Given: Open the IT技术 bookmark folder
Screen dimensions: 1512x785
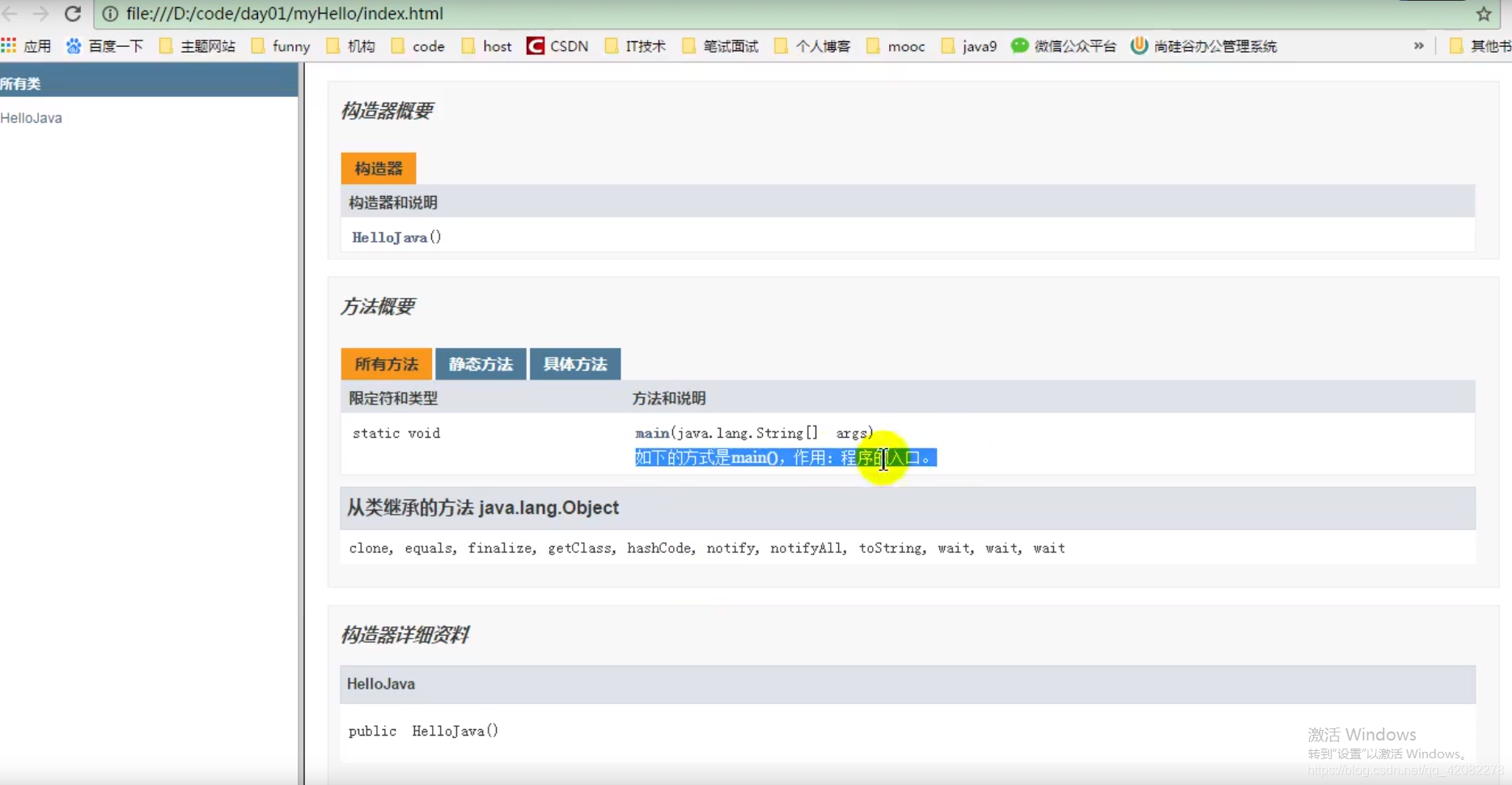Looking at the screenshot, I should (636, 46).
